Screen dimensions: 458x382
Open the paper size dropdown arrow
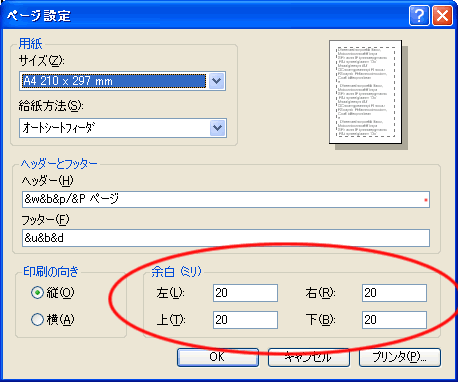(217, 81)
